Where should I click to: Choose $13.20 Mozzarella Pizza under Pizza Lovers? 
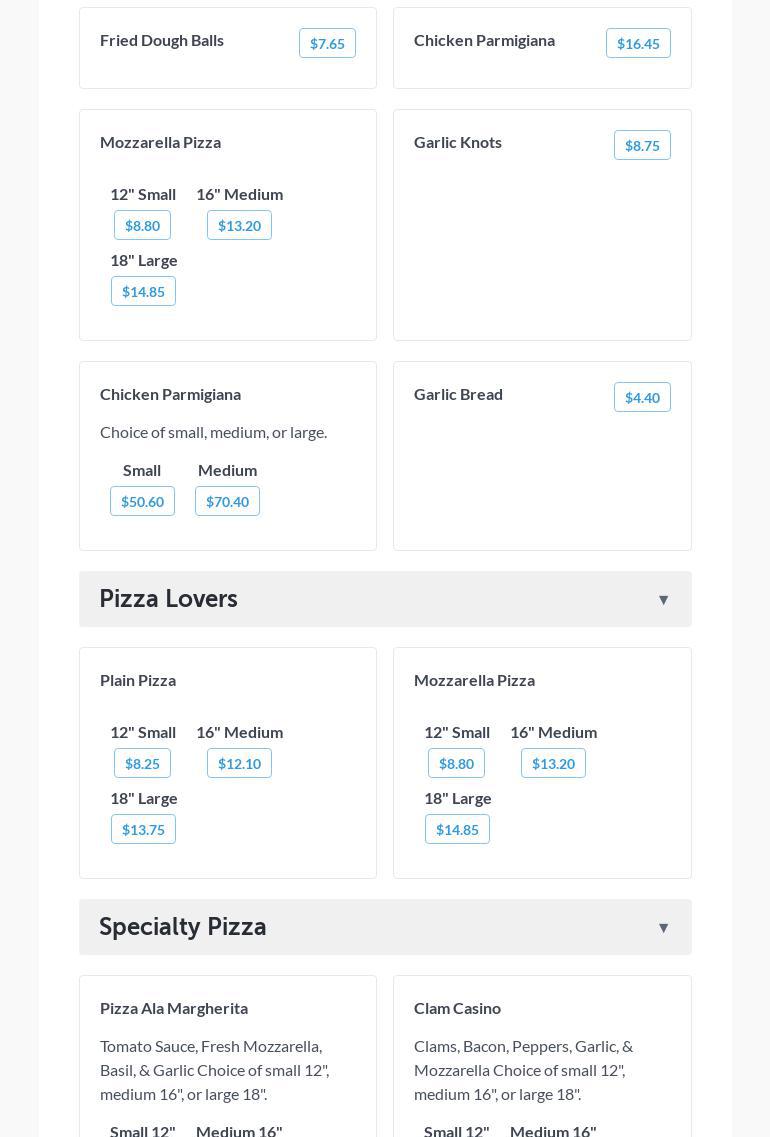(553, 763)
